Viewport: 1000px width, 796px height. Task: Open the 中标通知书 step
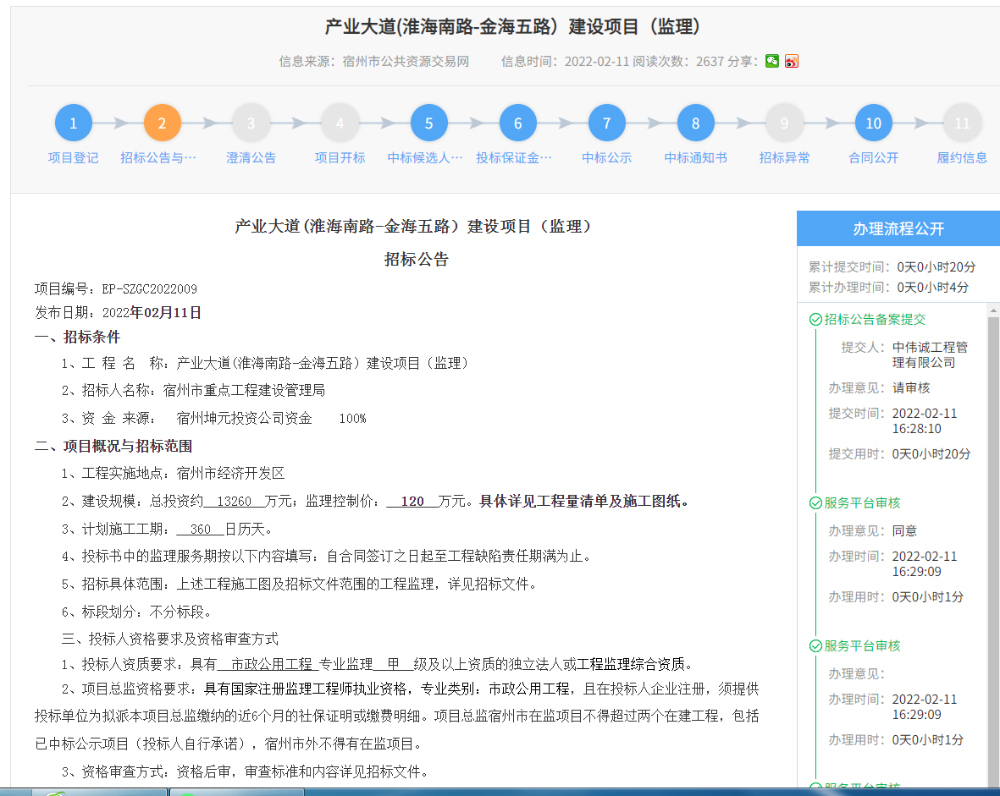(696, 158)
